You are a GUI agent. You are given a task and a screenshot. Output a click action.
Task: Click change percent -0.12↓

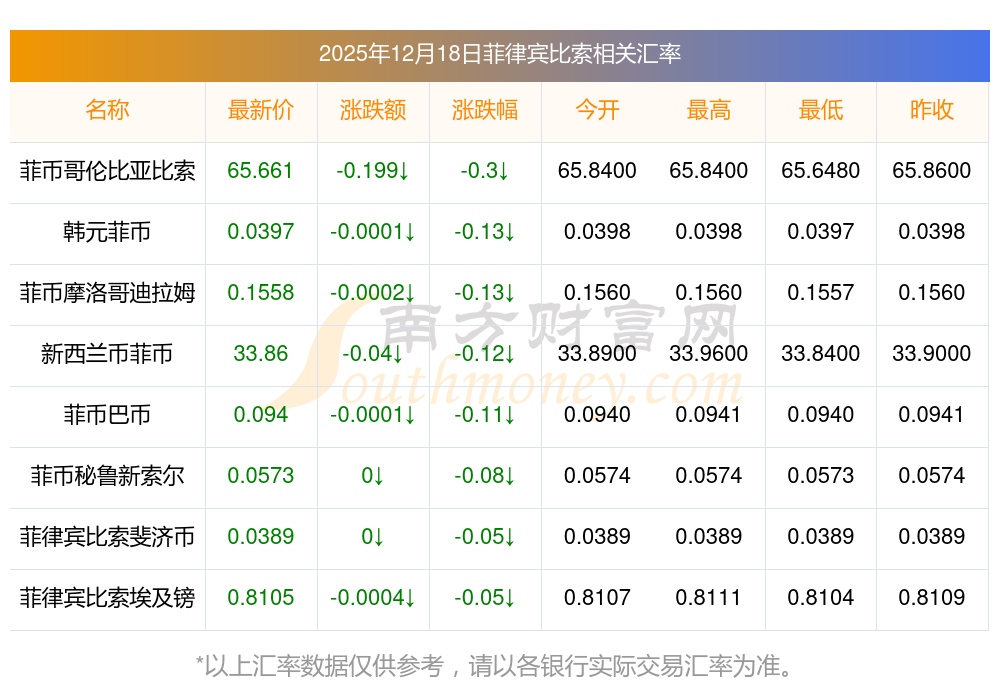coord(485,353)
